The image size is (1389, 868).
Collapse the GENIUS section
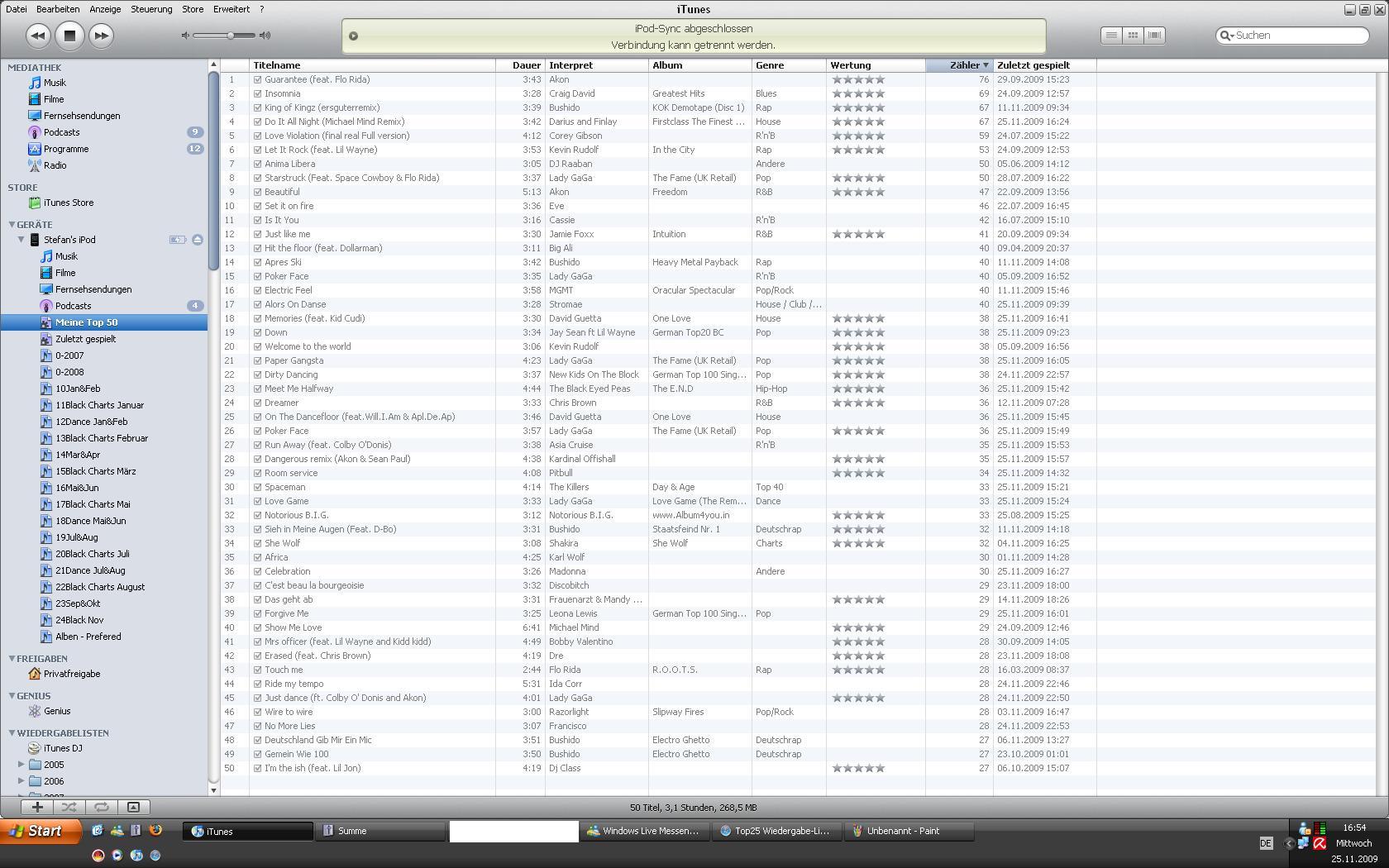(12, 695)
